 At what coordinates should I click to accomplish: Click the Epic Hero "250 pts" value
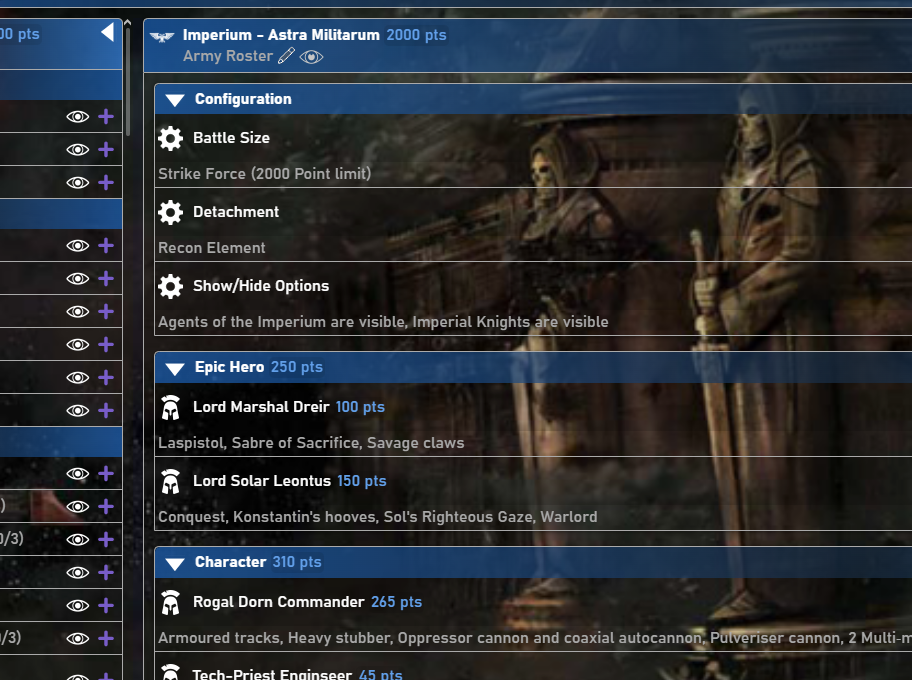pos(297,367)
